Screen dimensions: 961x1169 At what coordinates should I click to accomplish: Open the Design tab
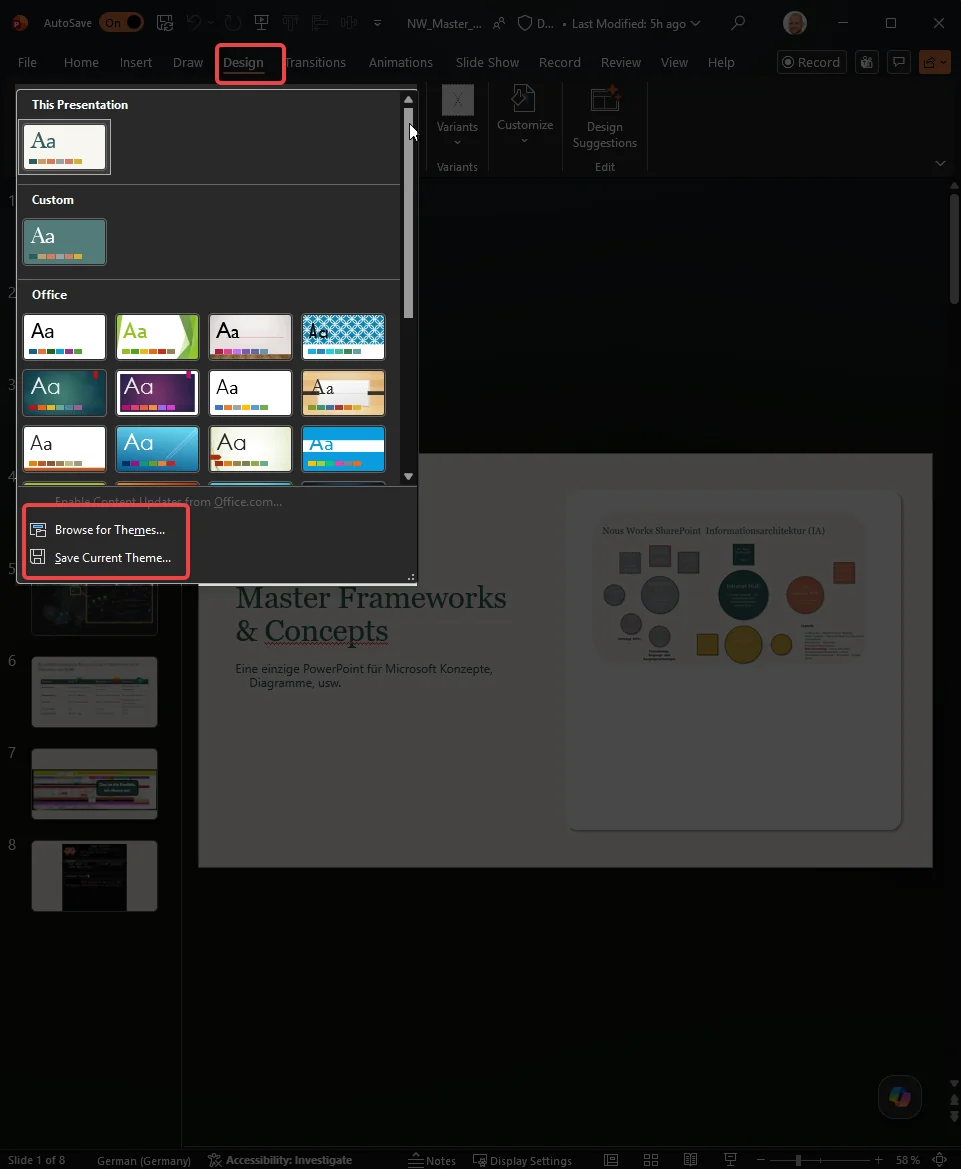click(x=243, y=63)
